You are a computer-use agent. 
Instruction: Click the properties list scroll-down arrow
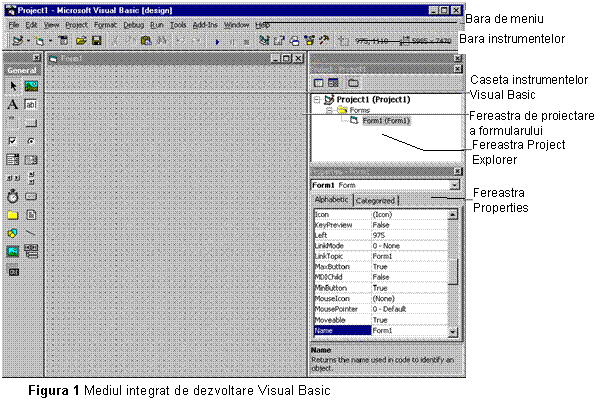452,332
